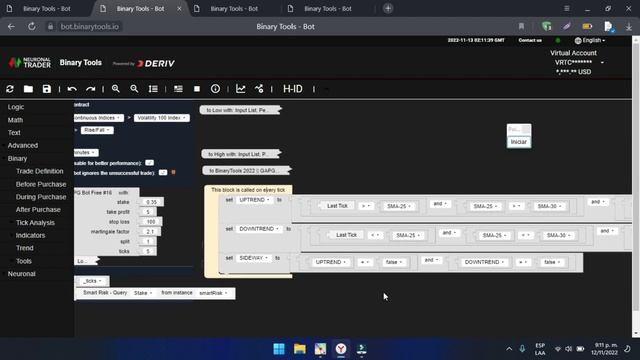Reload the browser page
The width and height of the screenshot is (640, 360).
31,27
